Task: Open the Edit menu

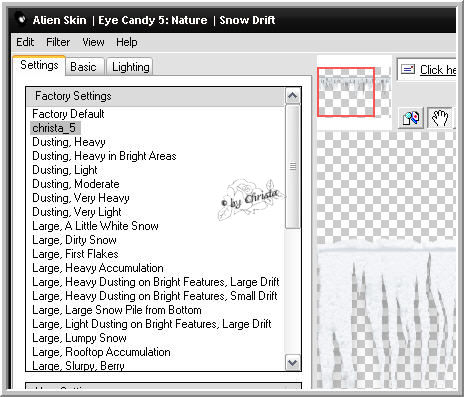Action: (25, 42)
